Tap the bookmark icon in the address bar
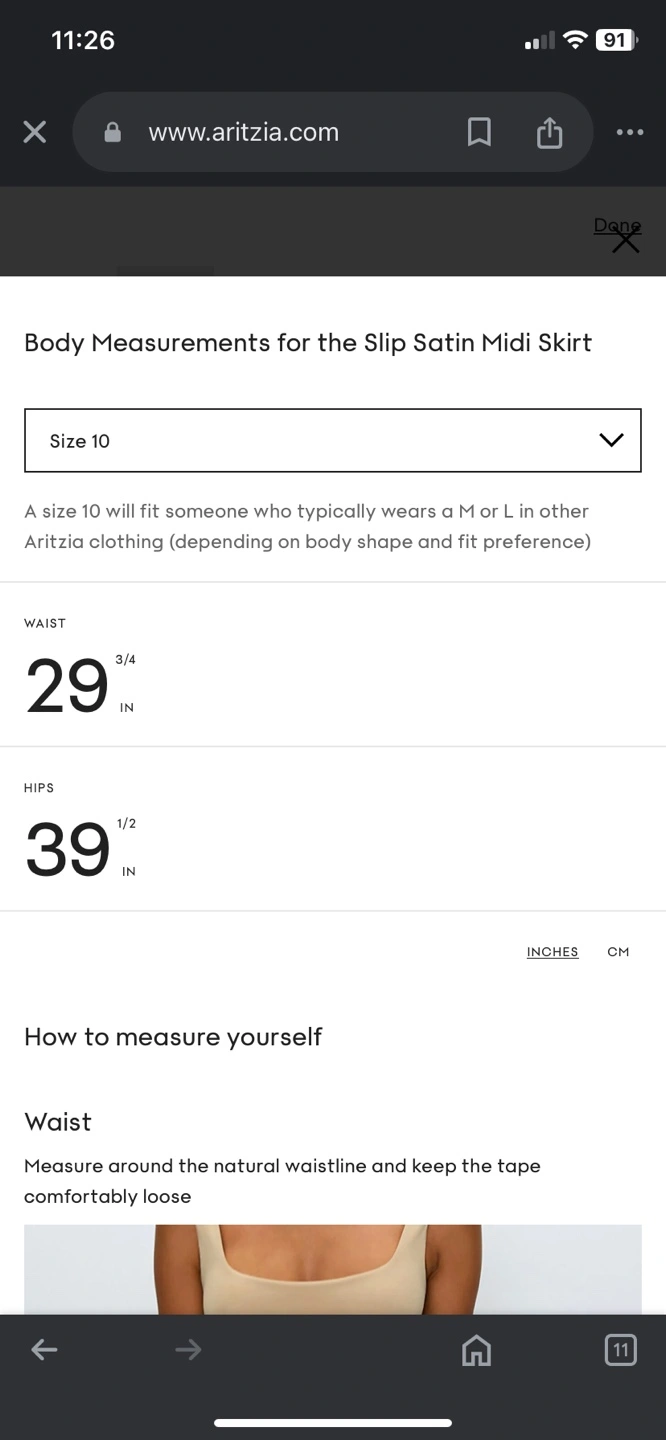This screenshot has width=666, height=1440. tap(479, 132)
